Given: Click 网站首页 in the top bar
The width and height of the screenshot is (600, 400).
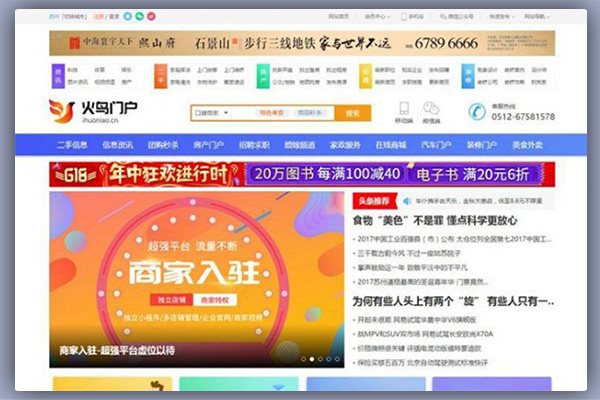Looking at the screenshot, I should (338, 17).
